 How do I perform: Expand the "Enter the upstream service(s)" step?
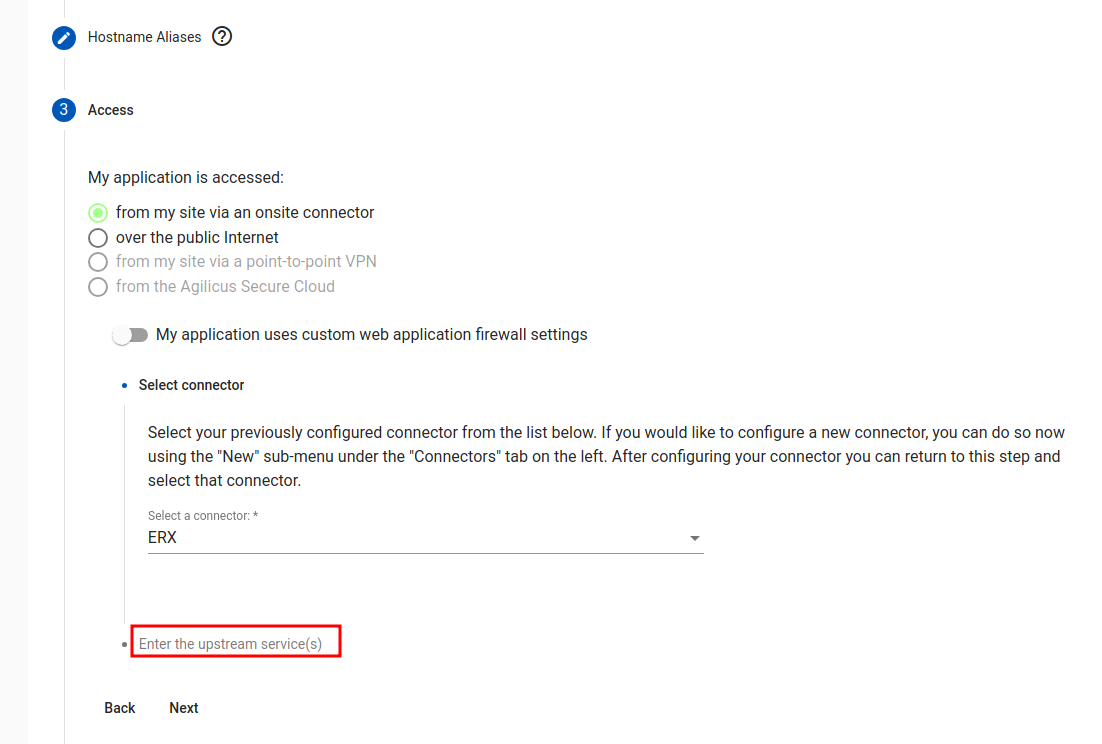231,644
